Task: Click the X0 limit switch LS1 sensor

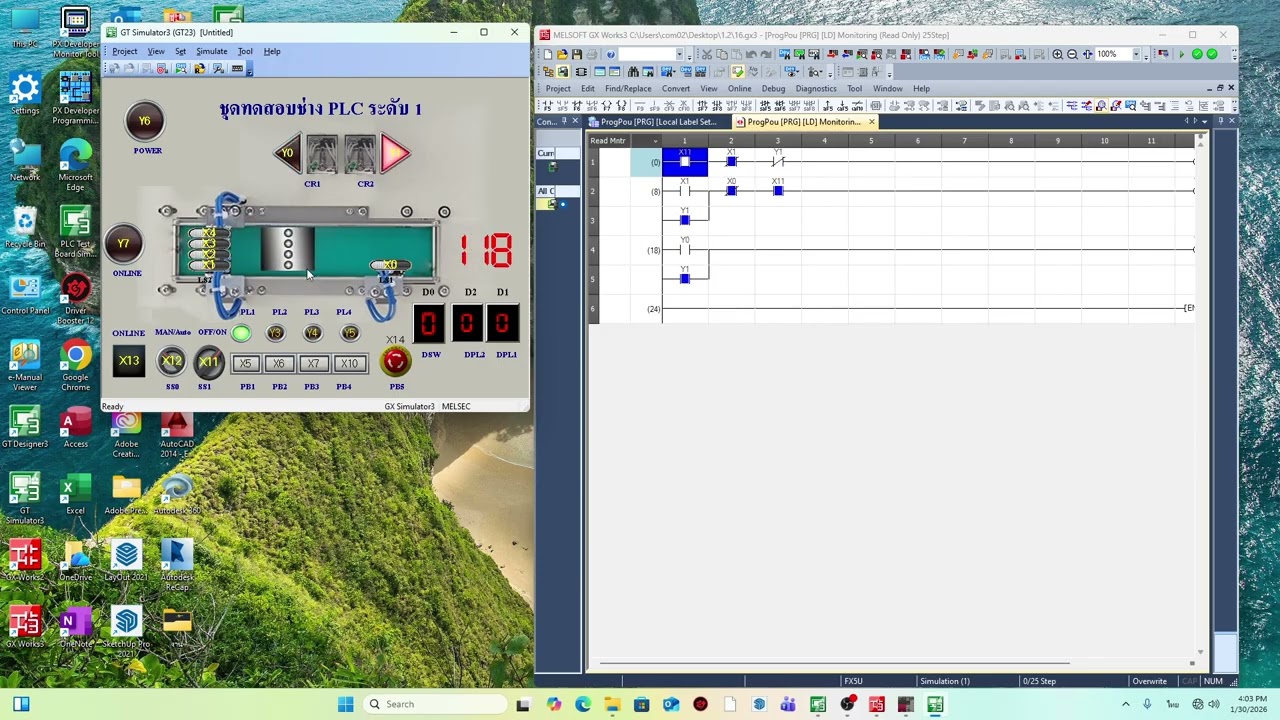Action: [x=389, y=265]
